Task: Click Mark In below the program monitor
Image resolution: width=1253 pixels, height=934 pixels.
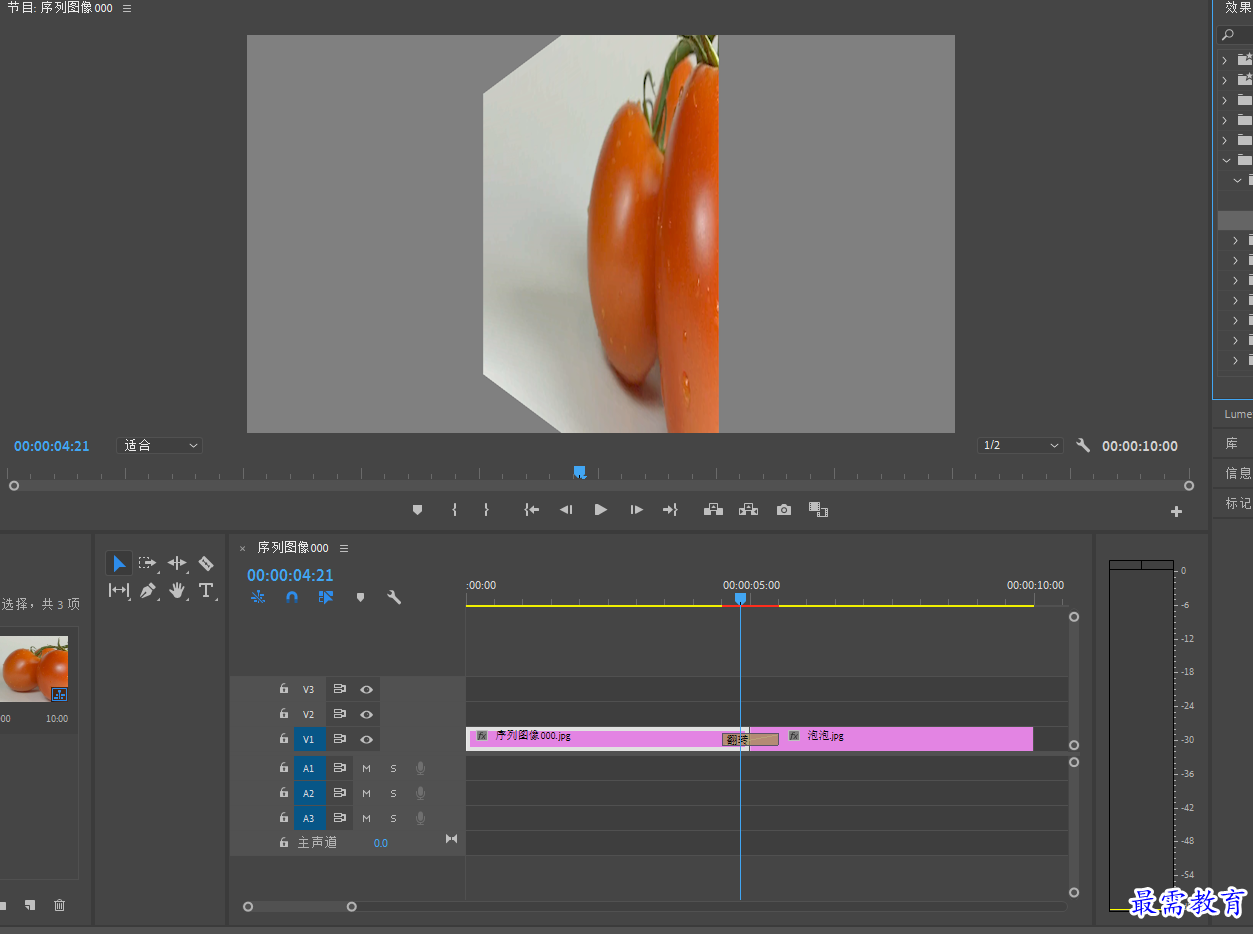Action: [x=454, y=510]
